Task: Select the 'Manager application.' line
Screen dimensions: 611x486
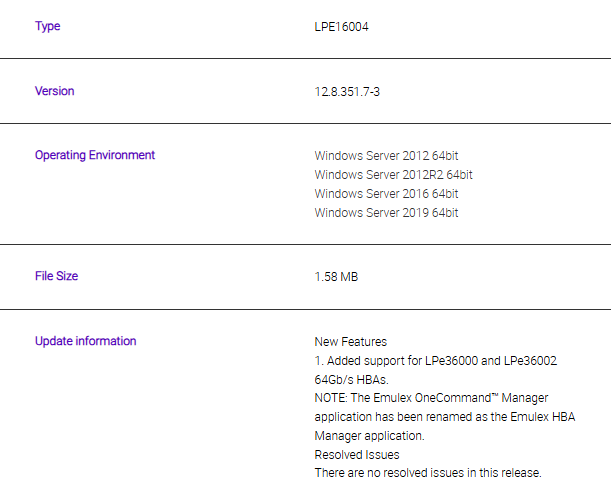Action: click(369, 436)
